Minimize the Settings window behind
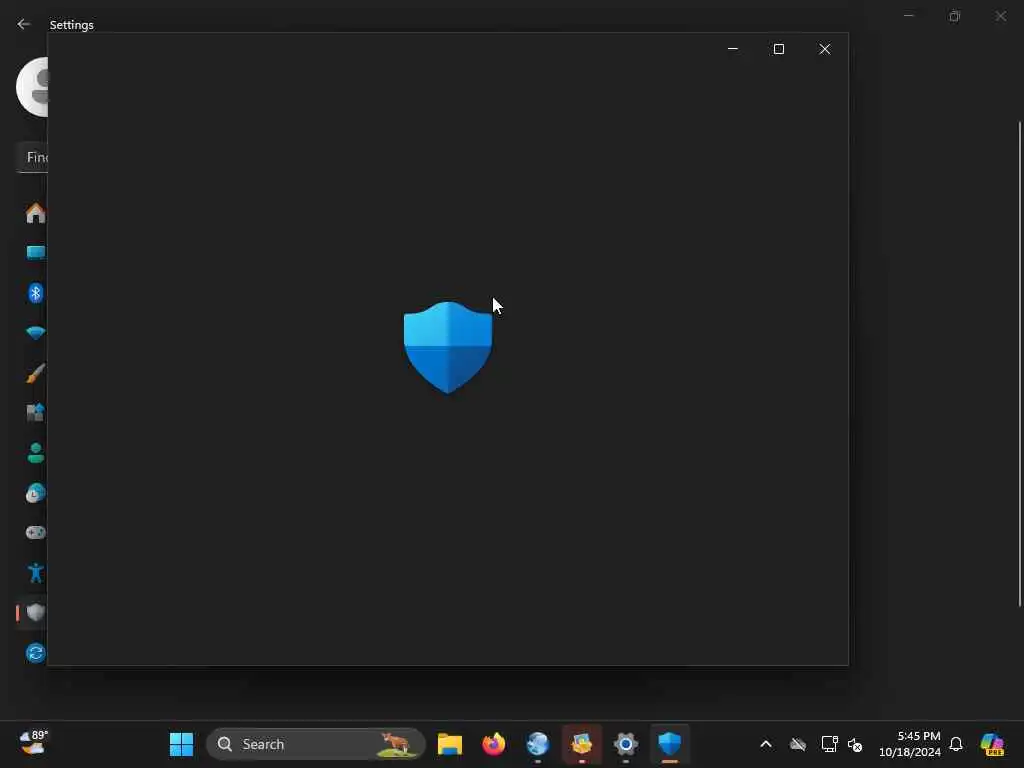This screenshot has width=1024, height=768. 908,16
